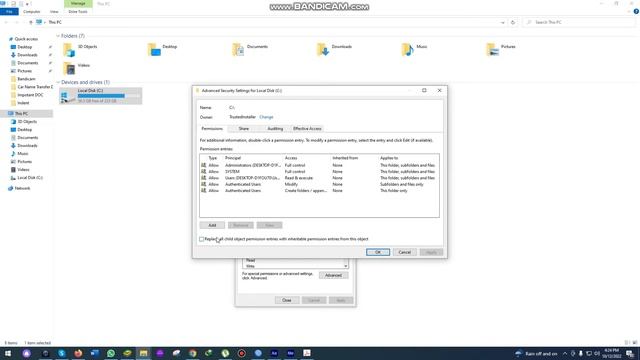Open Bandicam recorder taskbar icon
This screenshot has height=360, width=640.
242,353
